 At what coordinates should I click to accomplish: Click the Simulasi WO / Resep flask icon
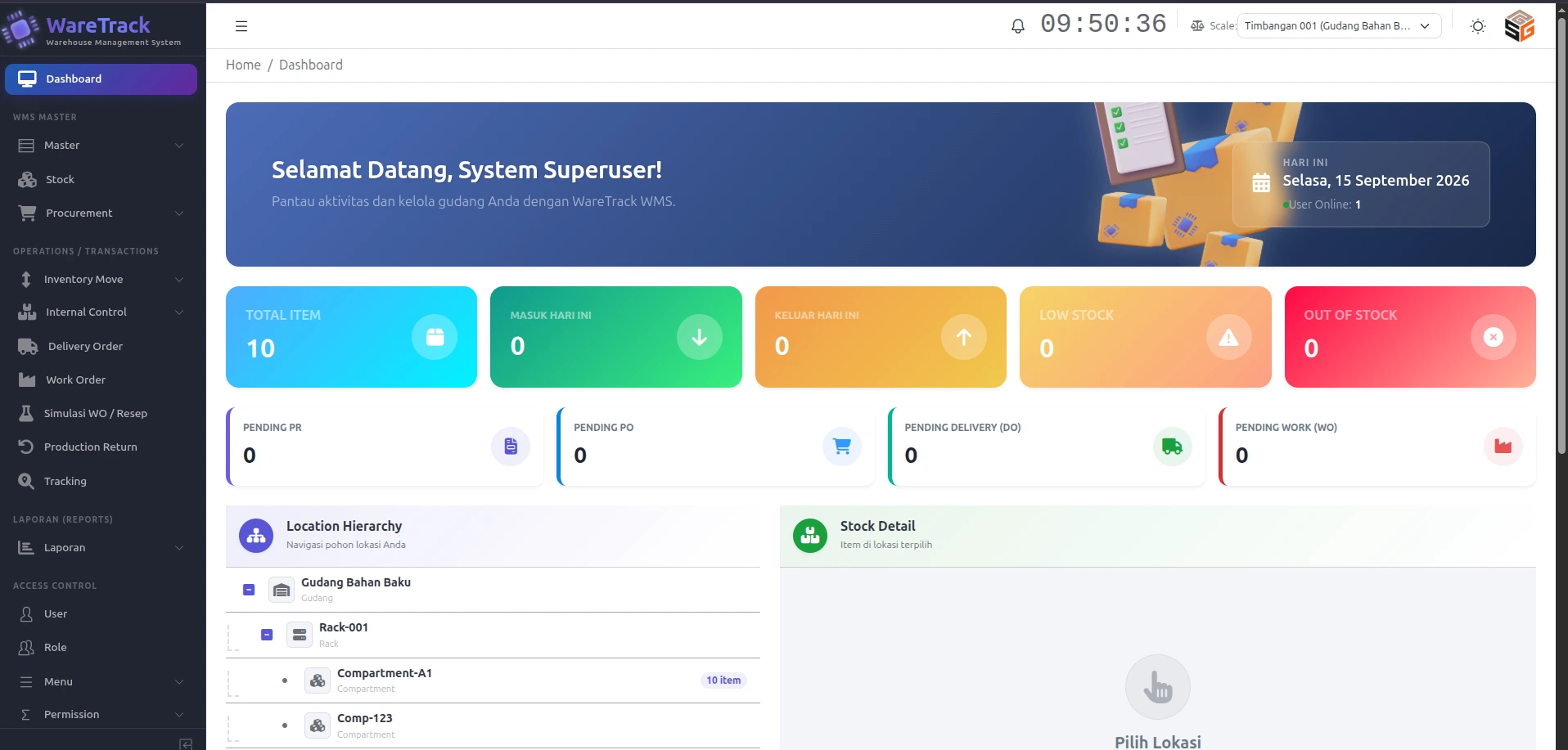[x=26, y=414]
